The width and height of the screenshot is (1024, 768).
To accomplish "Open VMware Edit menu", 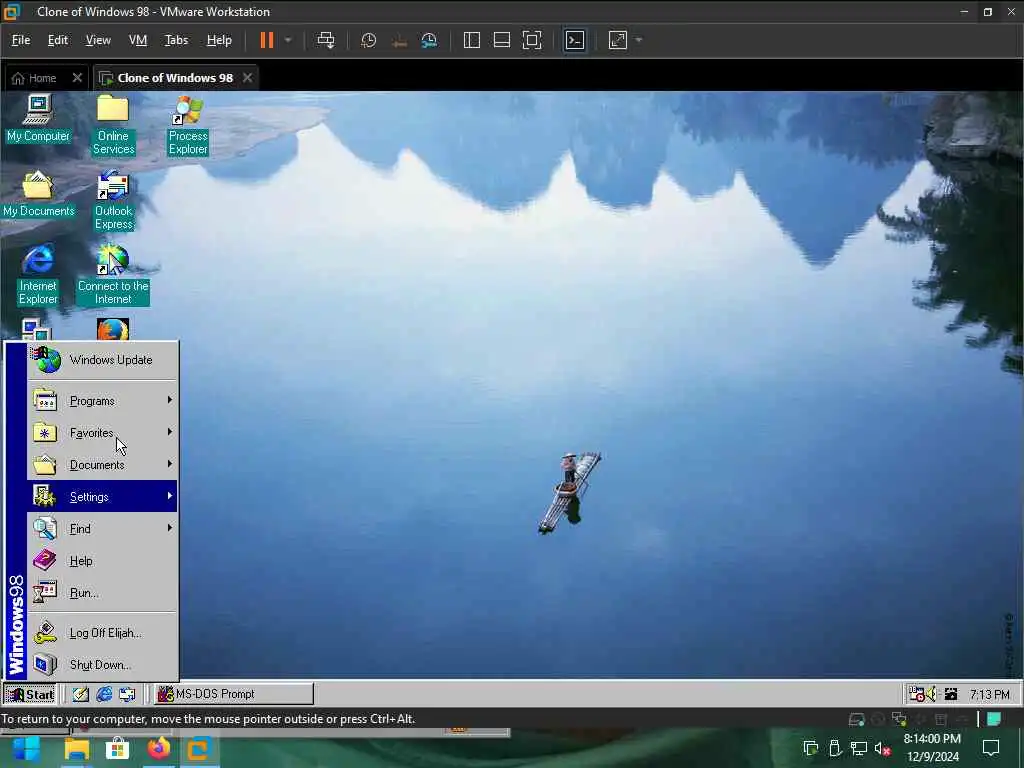I will pos(57,40).
